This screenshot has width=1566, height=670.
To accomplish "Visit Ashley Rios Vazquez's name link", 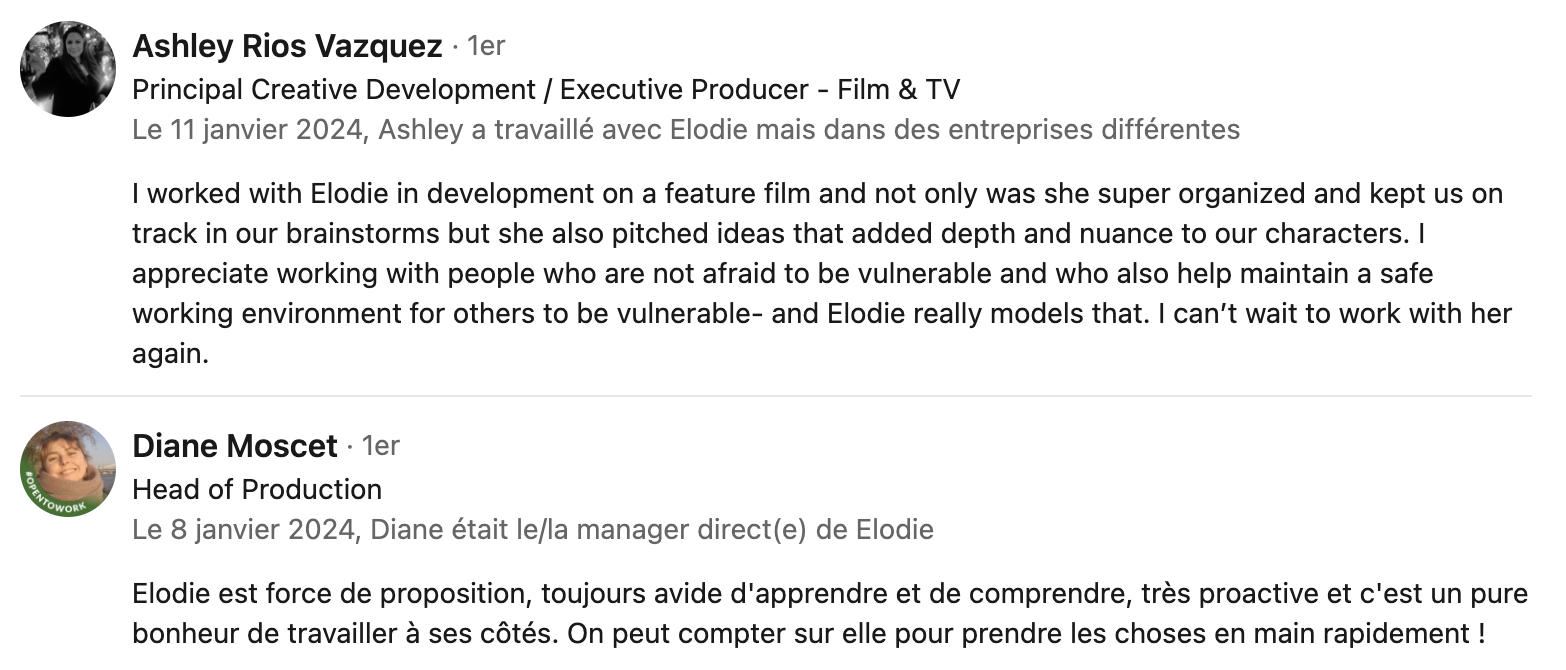I will point(287,46).
